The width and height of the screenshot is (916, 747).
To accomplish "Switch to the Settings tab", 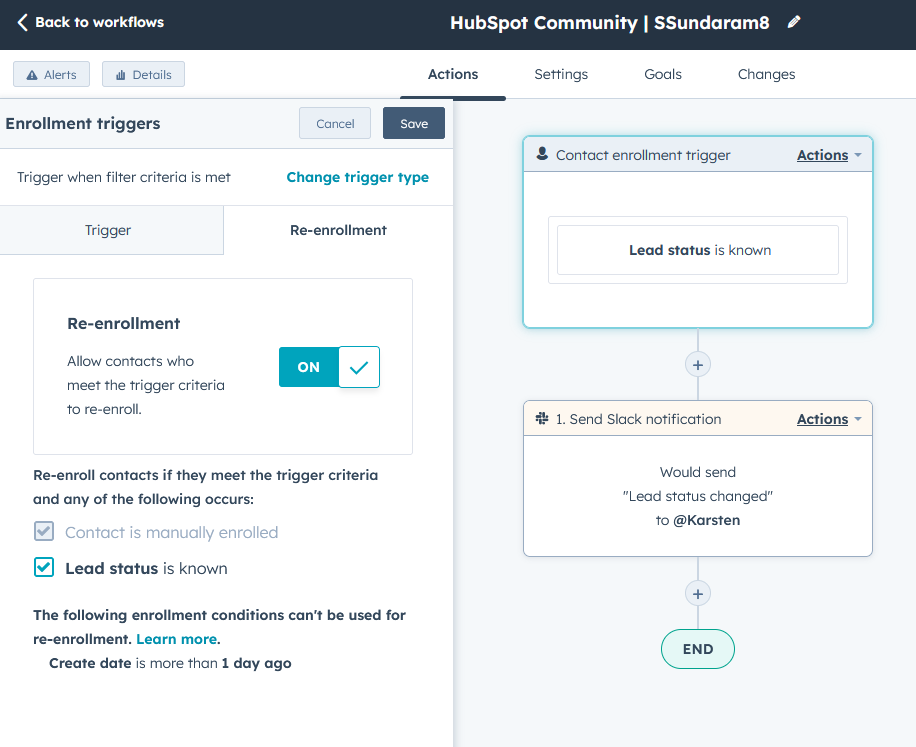I will pyautogui.click(x=560, y=74).
